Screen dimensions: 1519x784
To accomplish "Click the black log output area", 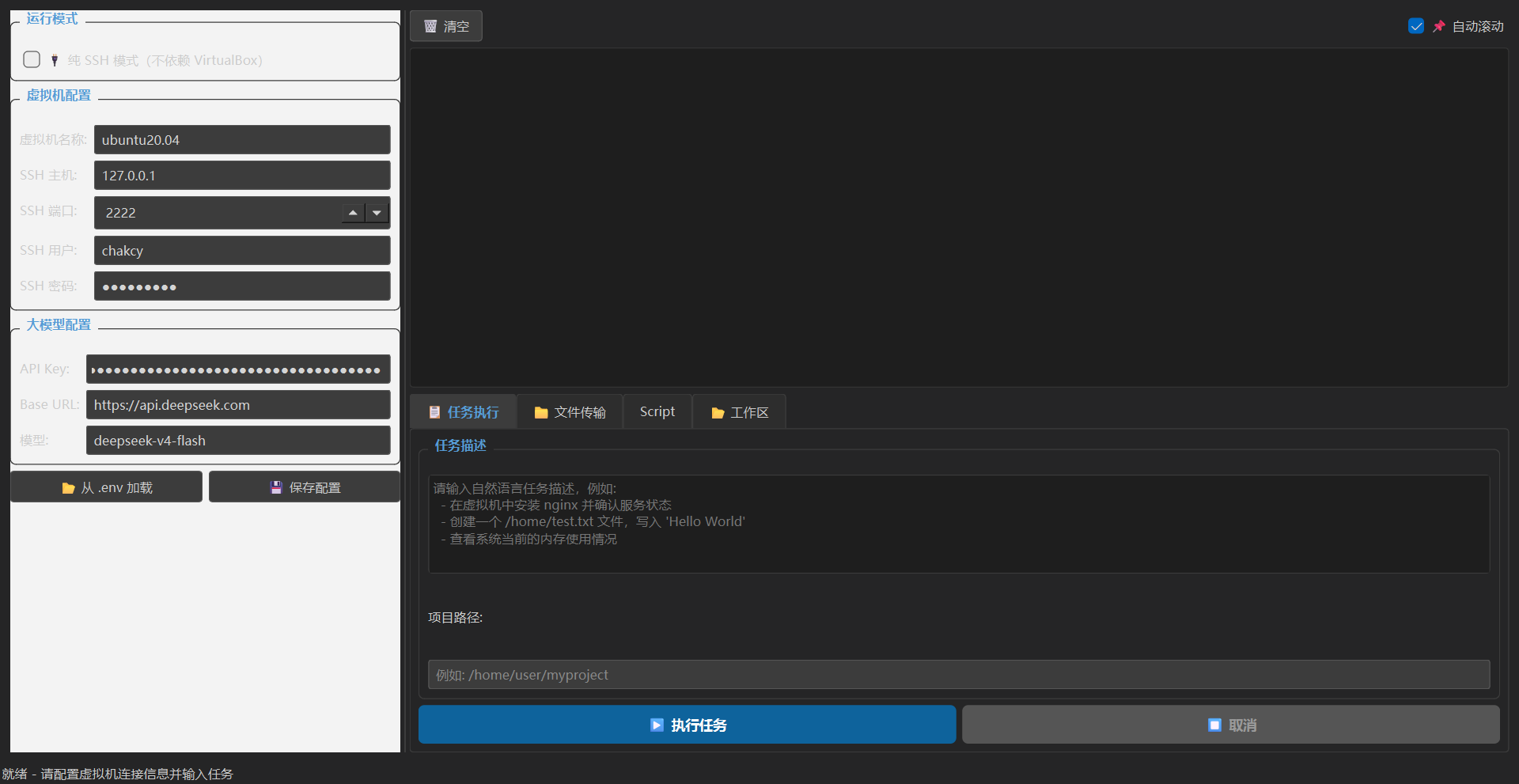I will [x=959, y=218].
